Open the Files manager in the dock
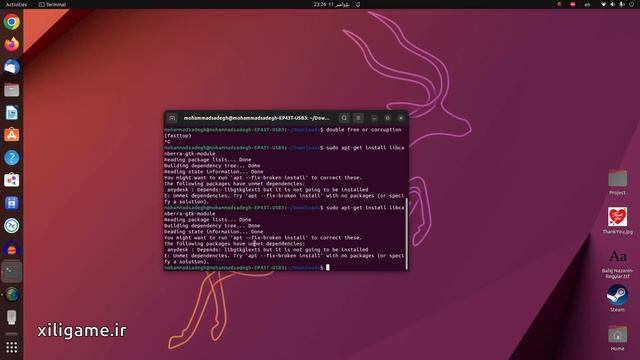 [11, 90]
